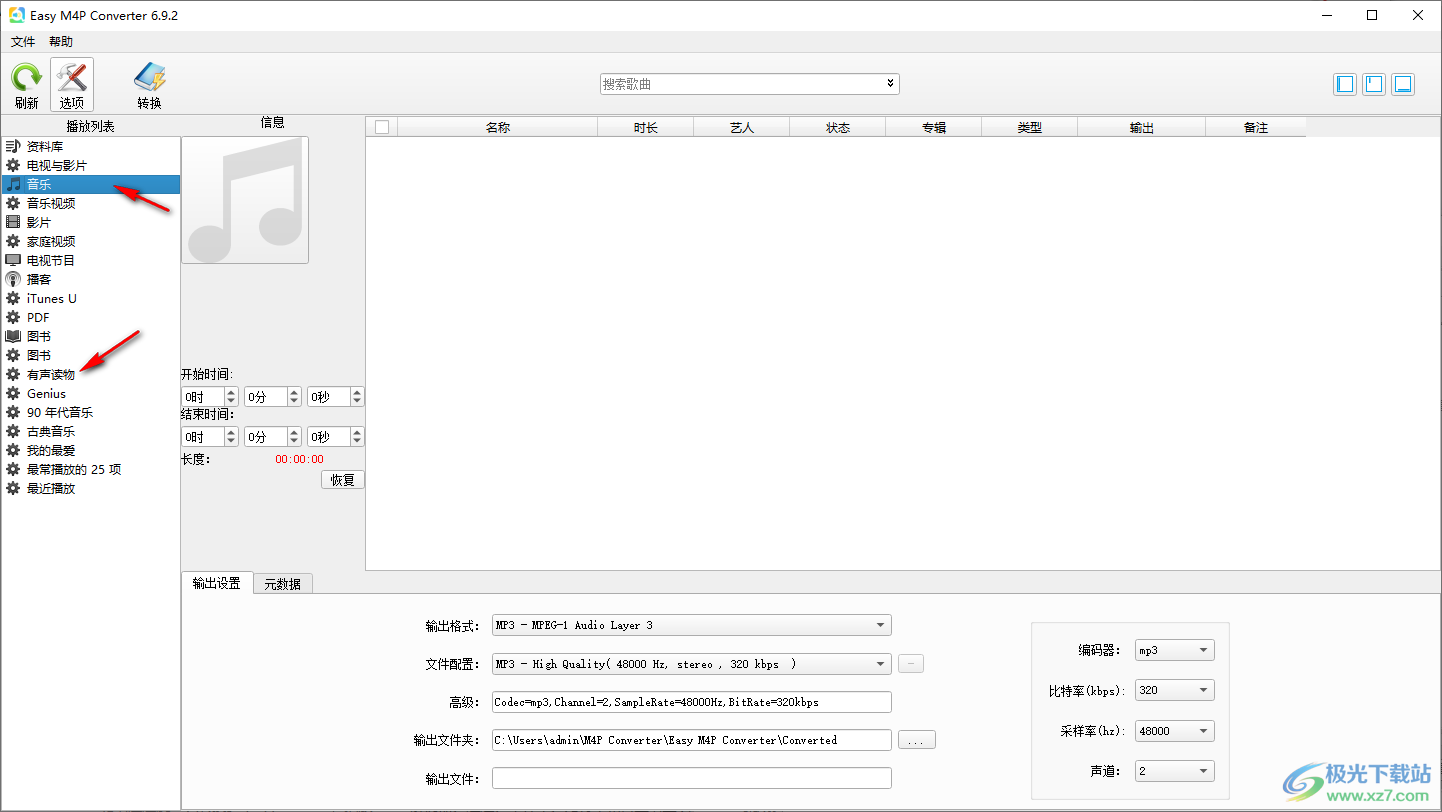Click gear icon next to 90 年代音乐

pyautogui.click(x=13, y=412)
